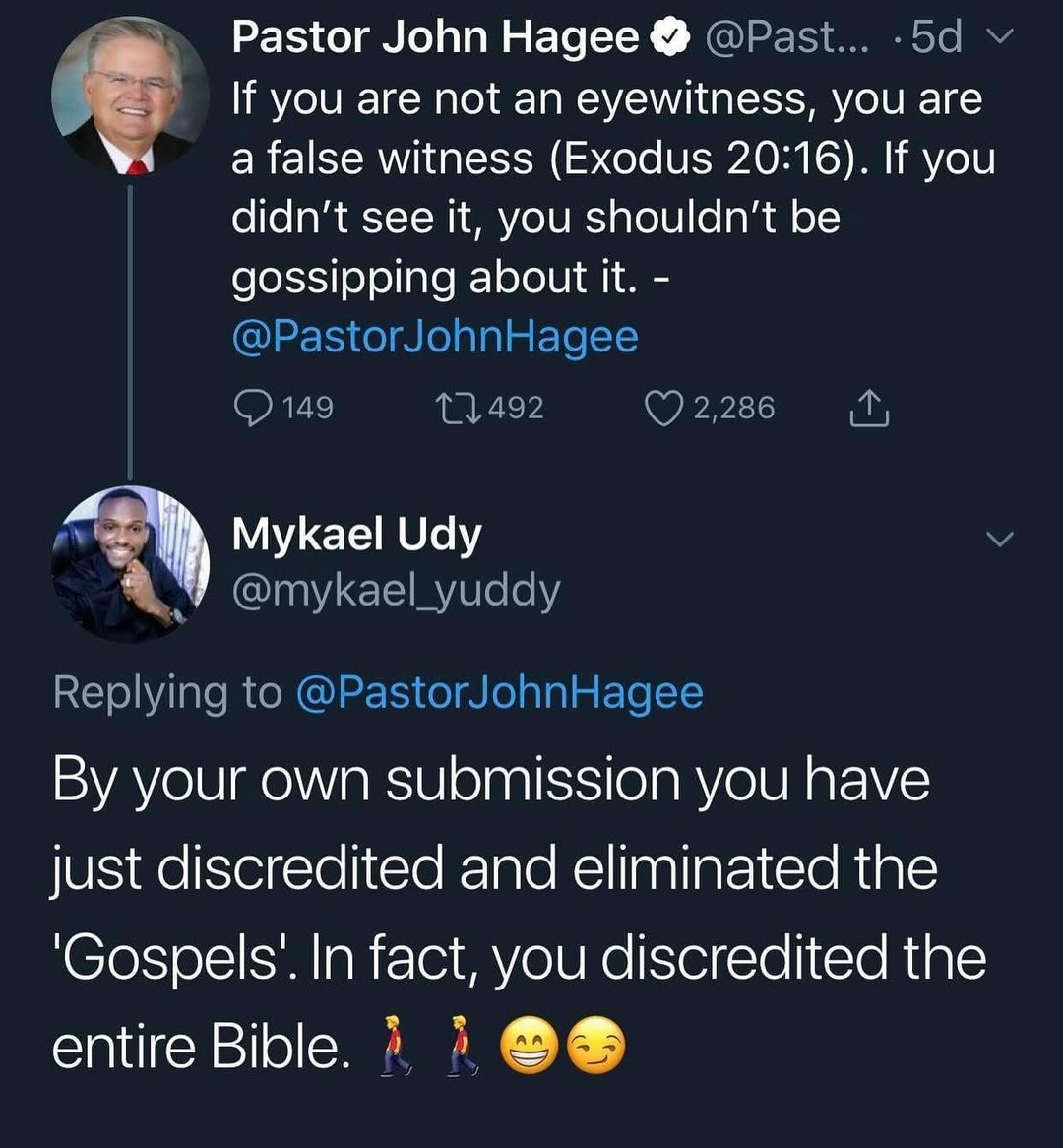Click the first walking person emoji
1063x1148 pixels.
tap(396, 1045)
